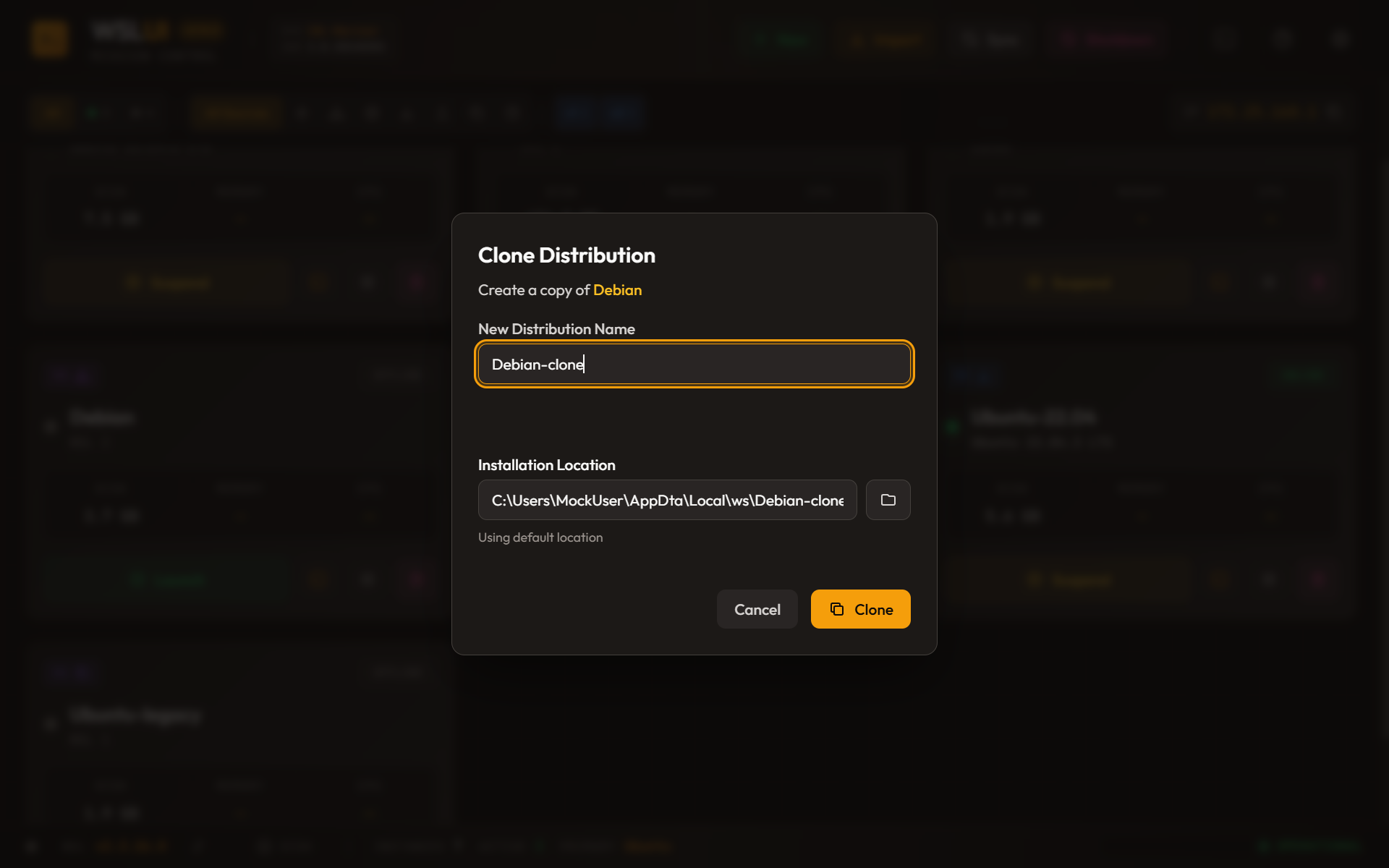Click the 'Using default location' hint text
This screenshot has height=868, width=1389.
(540, 537)
